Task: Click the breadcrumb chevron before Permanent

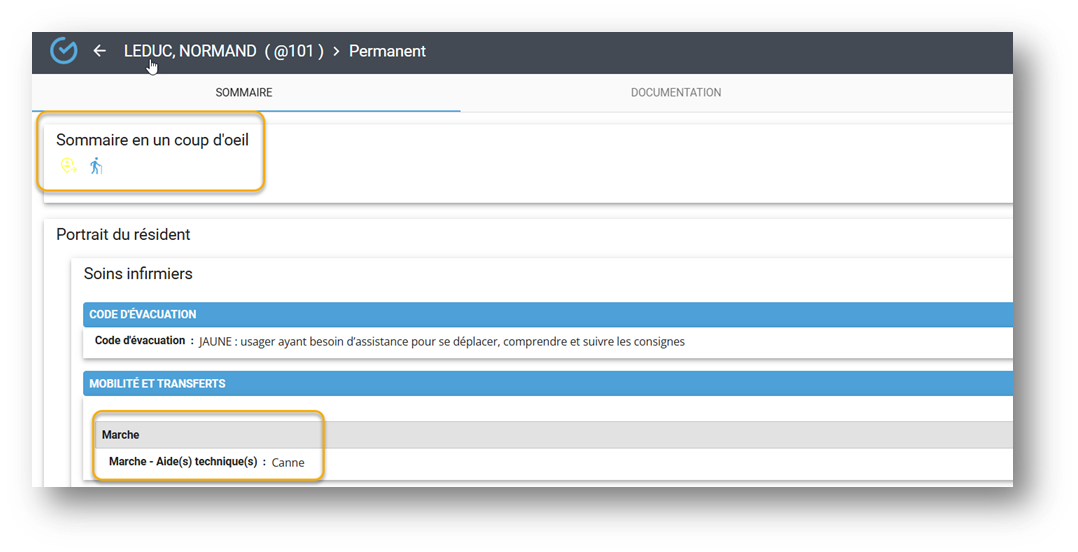Action: click(x=337, y=51)
